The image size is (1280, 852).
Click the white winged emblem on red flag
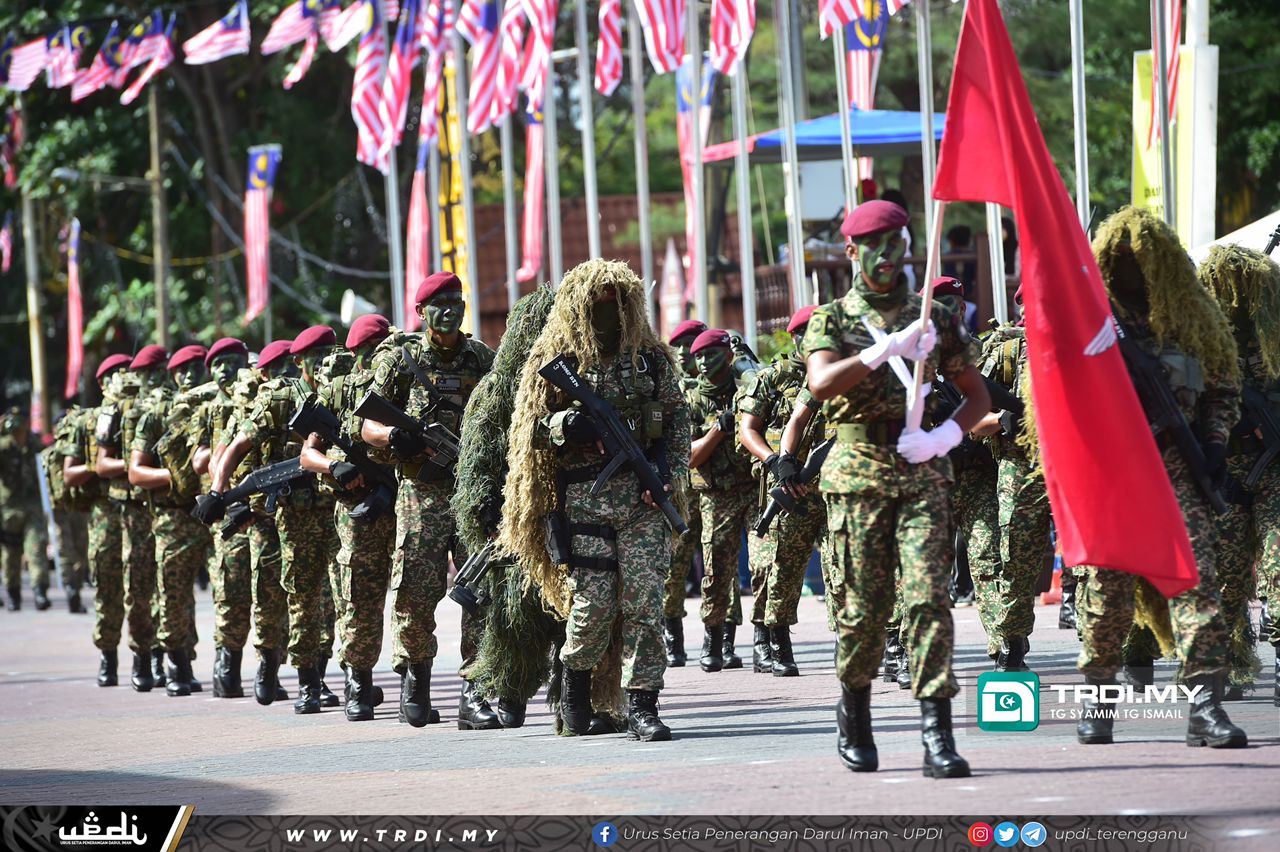[x=1102, y=339]
